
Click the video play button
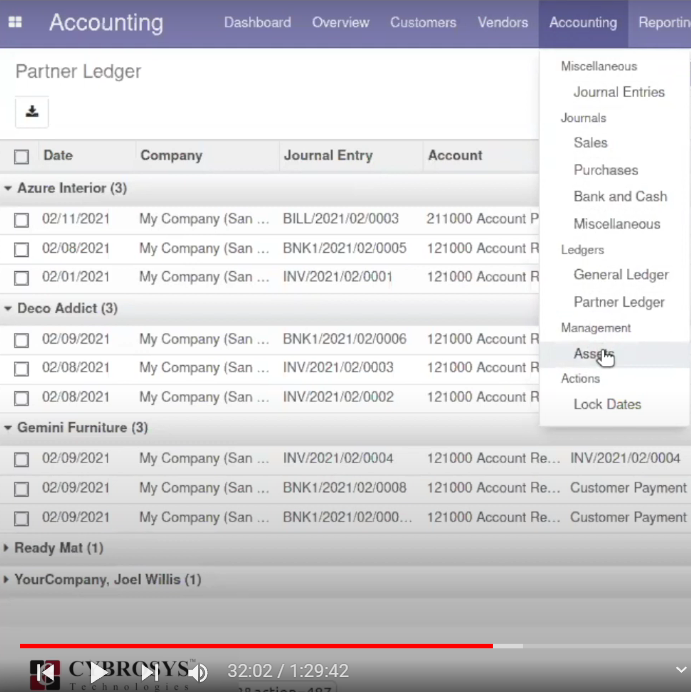click(x=99, y=672)
